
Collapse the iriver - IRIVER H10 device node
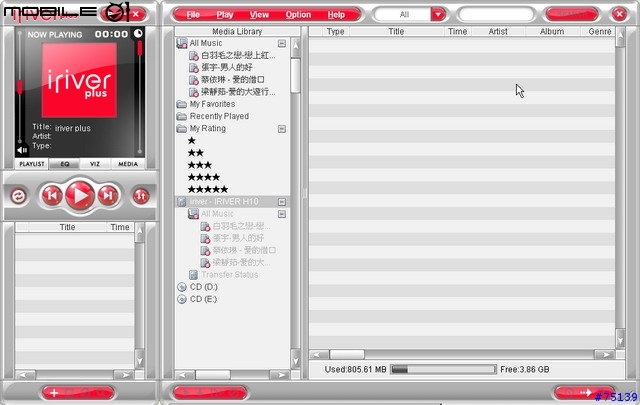coord(282,202)
